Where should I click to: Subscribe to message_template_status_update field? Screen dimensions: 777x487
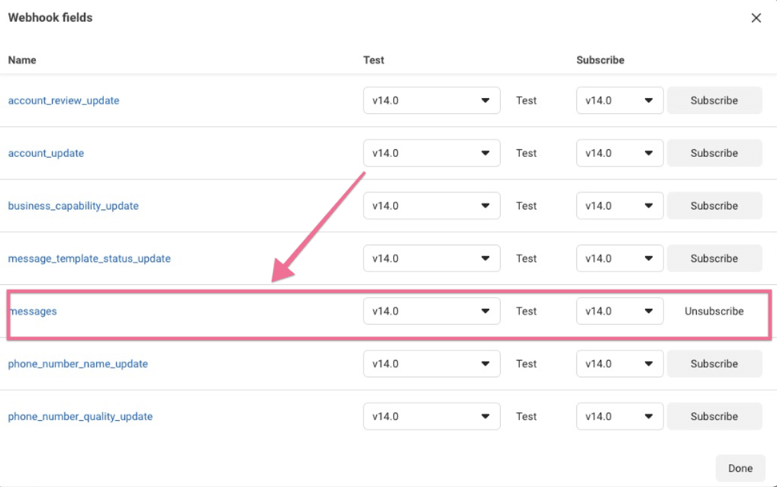pos(714,258)
